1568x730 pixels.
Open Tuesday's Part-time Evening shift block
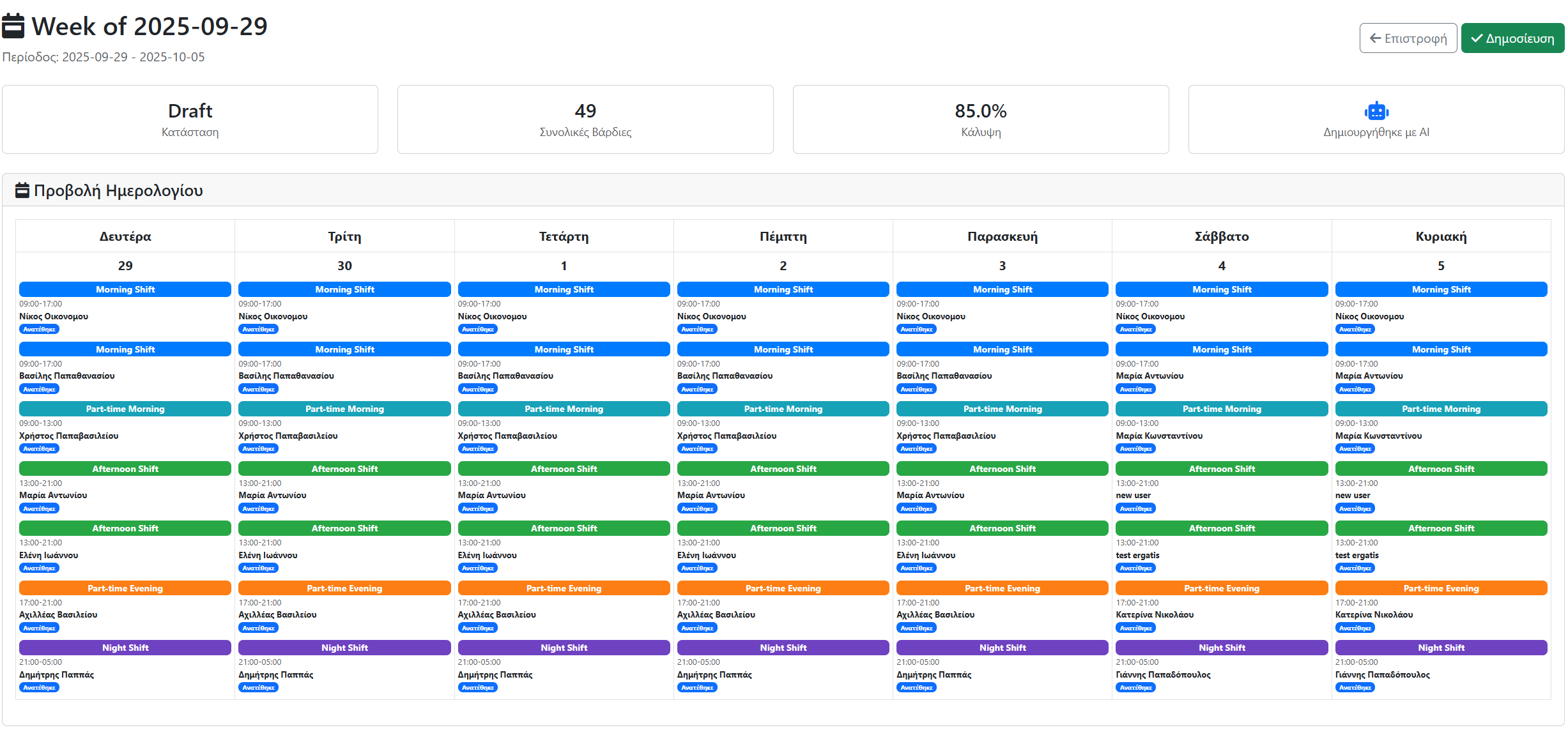[344, 588]
